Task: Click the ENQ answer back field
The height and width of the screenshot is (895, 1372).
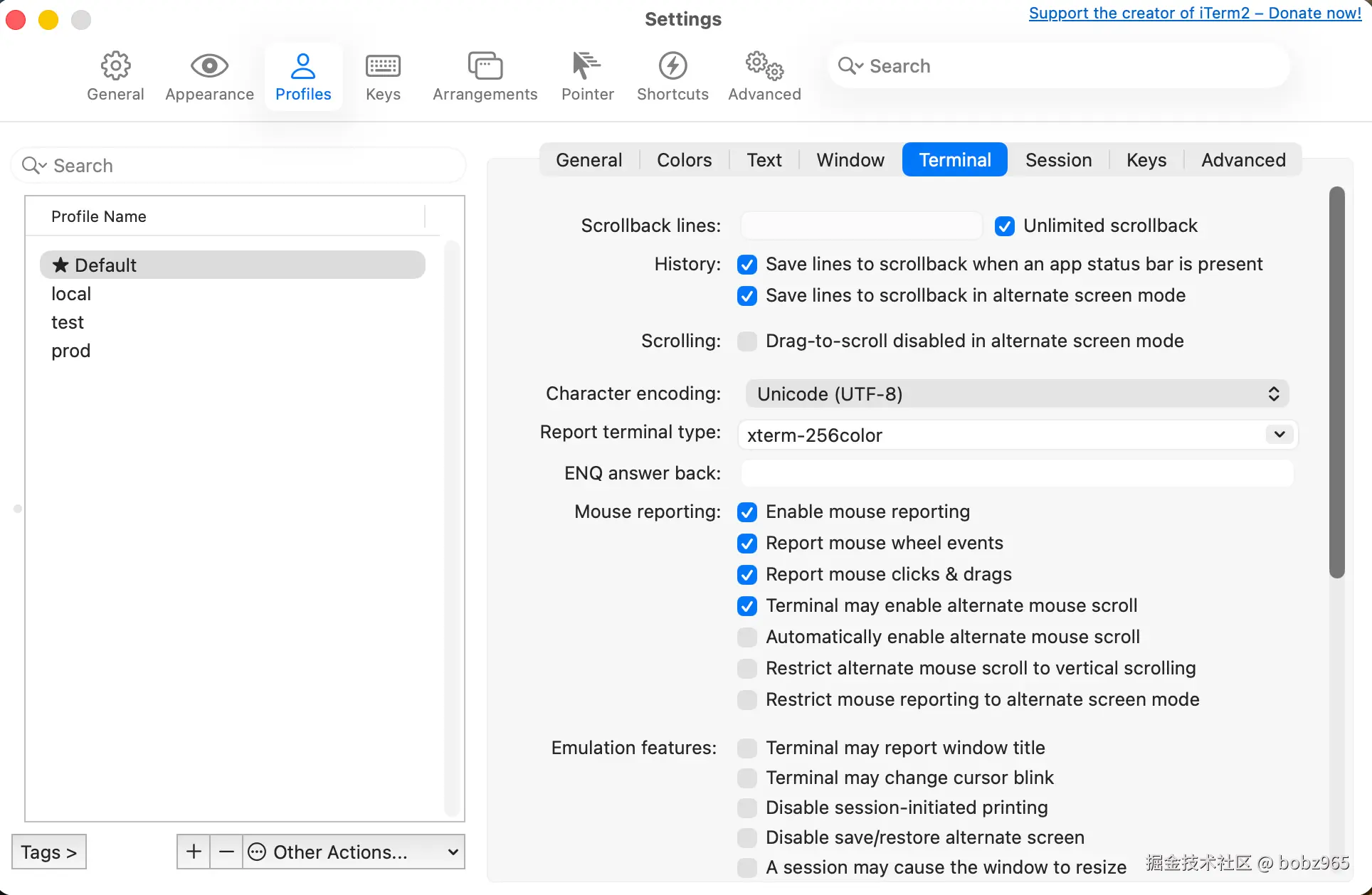Action: (1017, 473)
